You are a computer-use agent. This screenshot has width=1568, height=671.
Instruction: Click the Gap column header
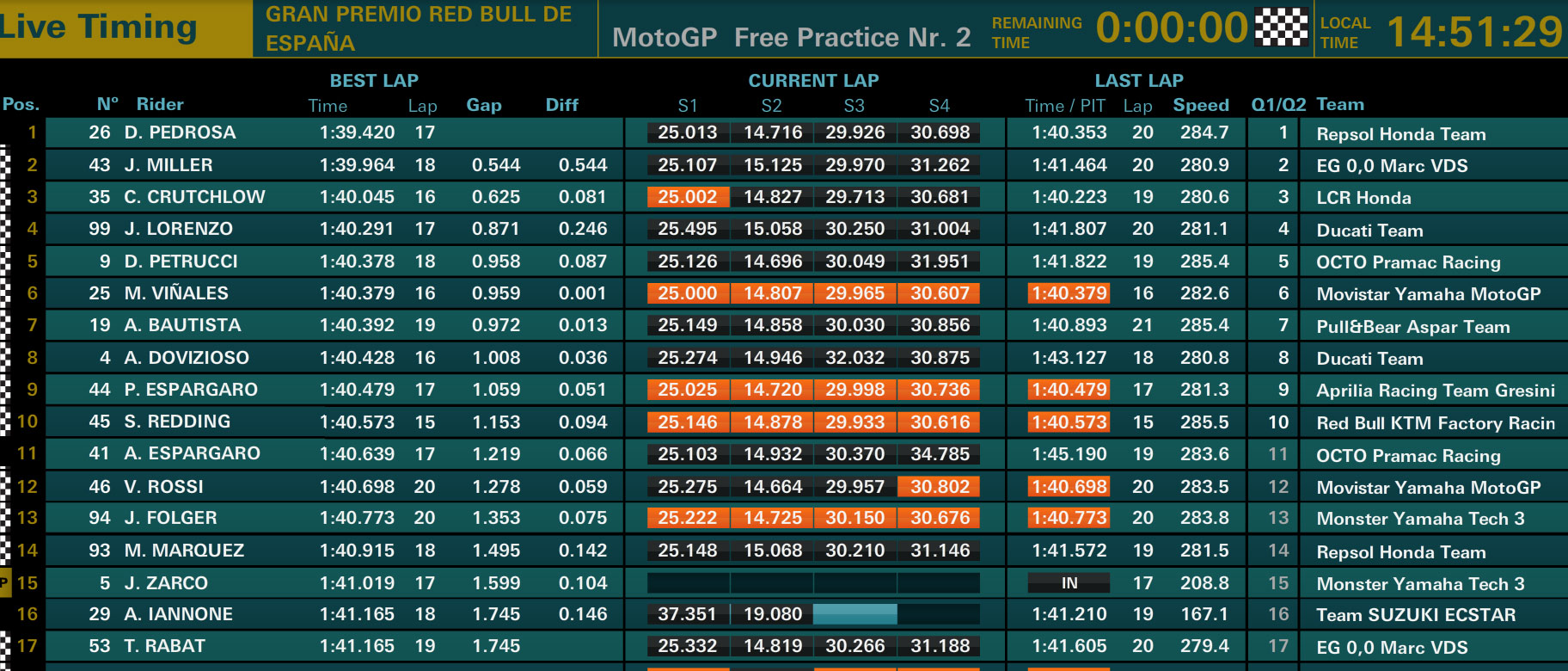coord(484,105)
